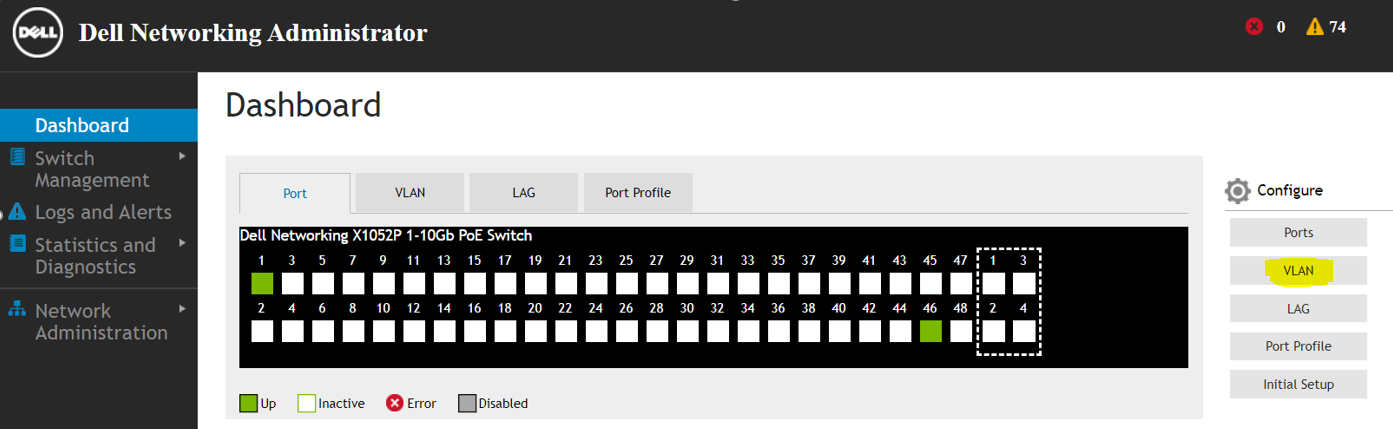Select port 24 on the switch diagram
Viewport: 1393px width, 429px height.
click(596, 331)
